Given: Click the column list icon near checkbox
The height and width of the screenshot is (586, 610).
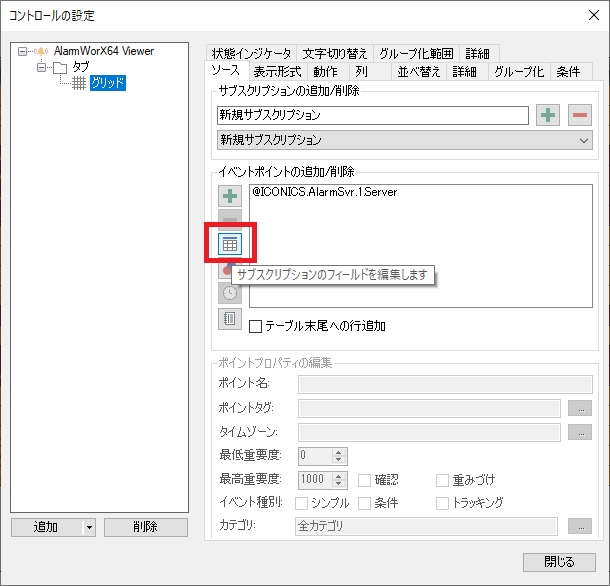Looking at the screenshot, I should coord(230,319).
